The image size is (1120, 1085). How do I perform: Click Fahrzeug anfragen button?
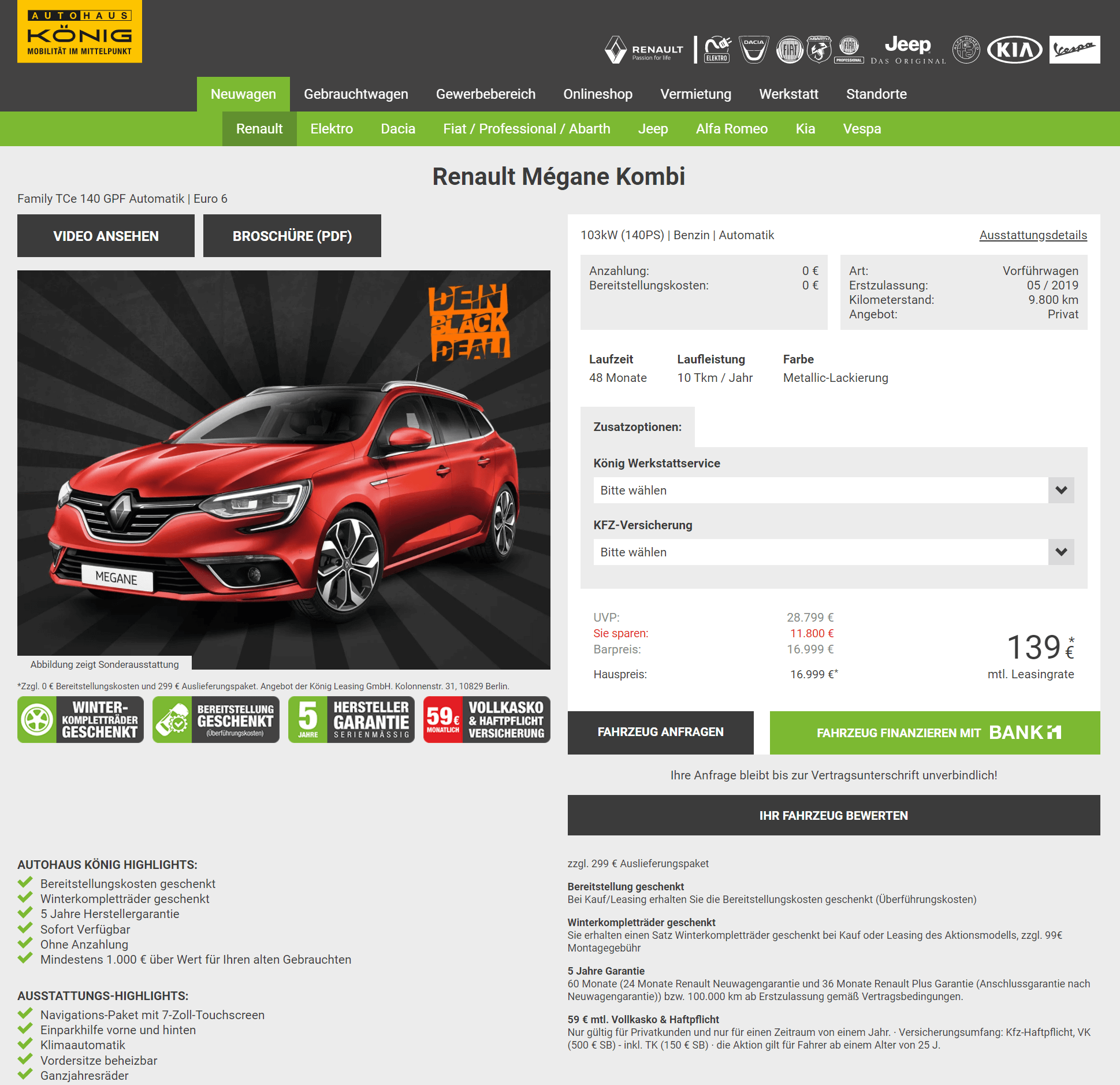[x=660, y=732]
